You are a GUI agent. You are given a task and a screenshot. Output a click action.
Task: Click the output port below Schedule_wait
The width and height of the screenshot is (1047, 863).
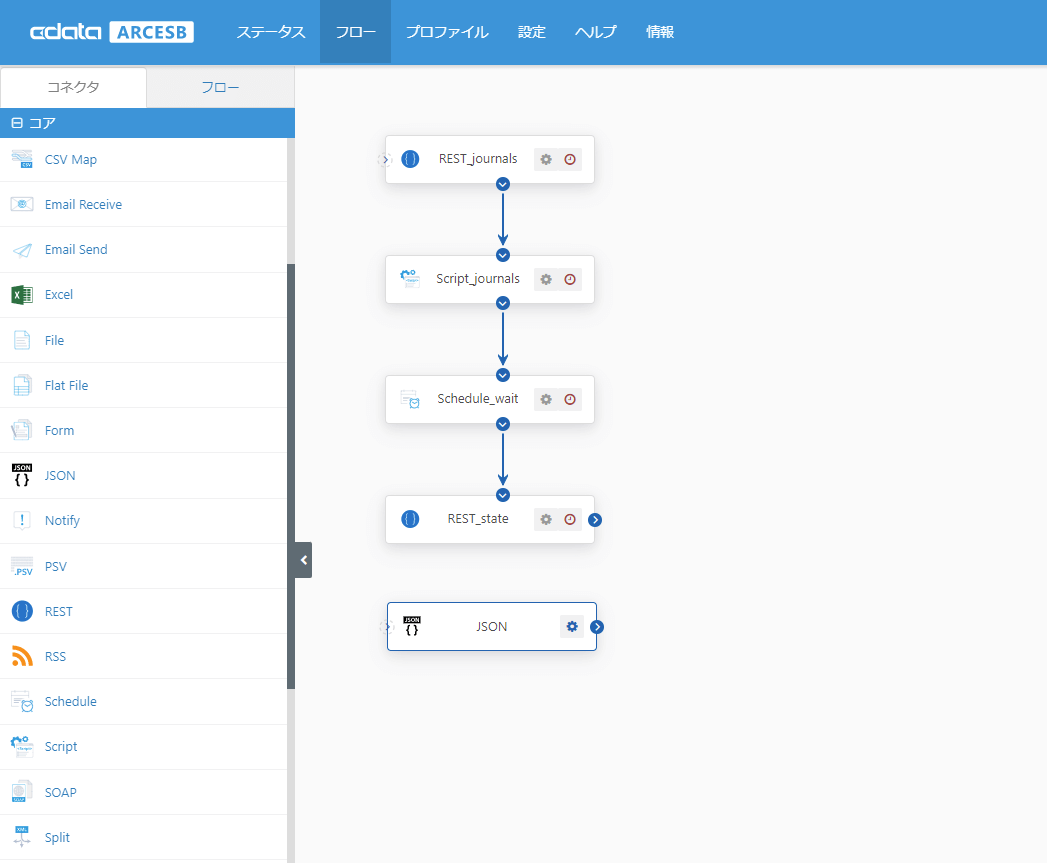(503, 424)
